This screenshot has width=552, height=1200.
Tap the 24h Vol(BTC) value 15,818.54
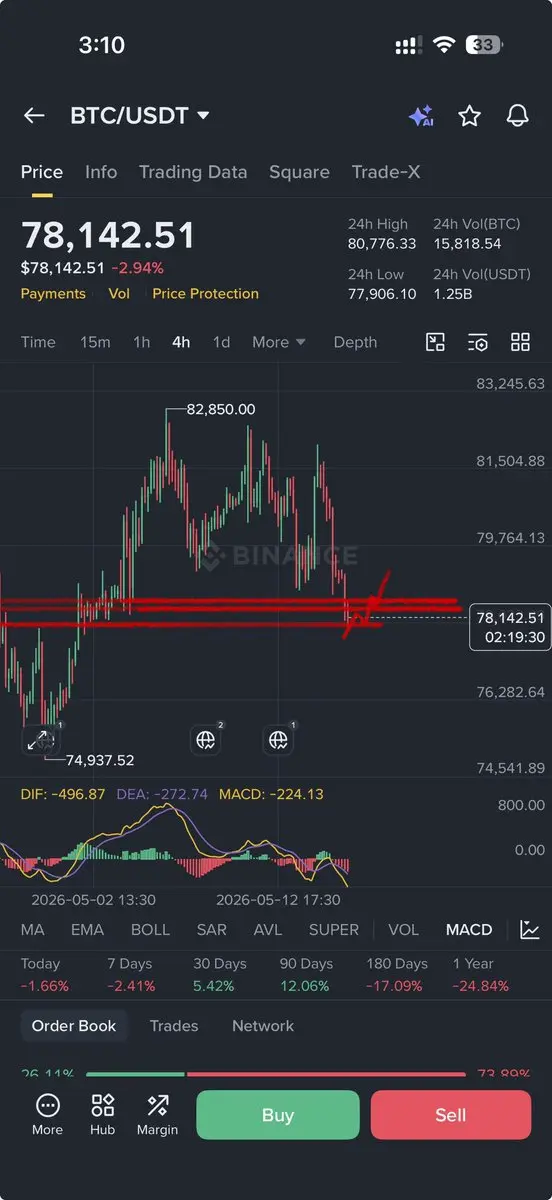(x=467, y=244)
